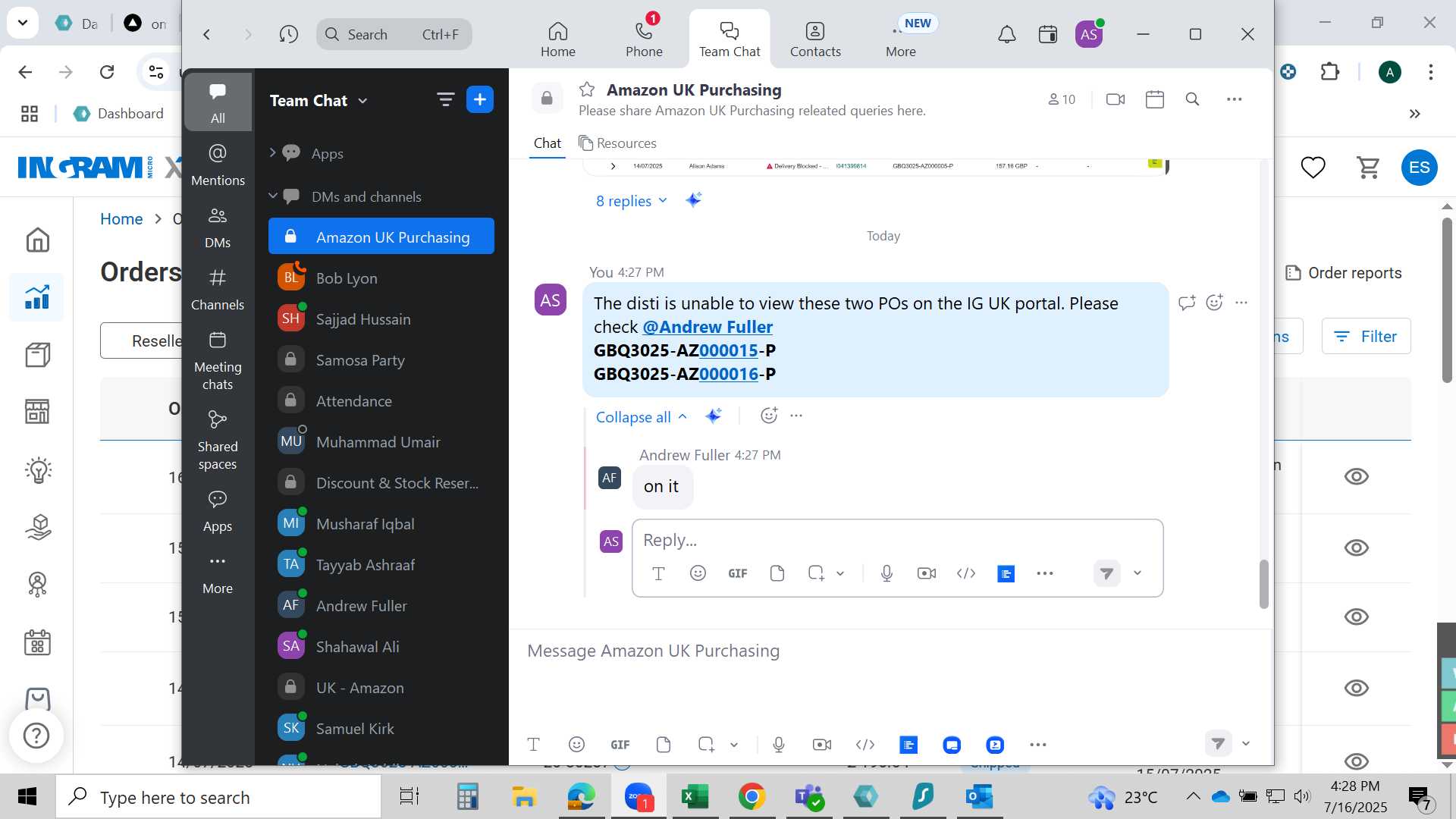This screenshot has width=1456, height=819.
Task: Click the notifications bell icon
Action: (x=1006, y=34)
